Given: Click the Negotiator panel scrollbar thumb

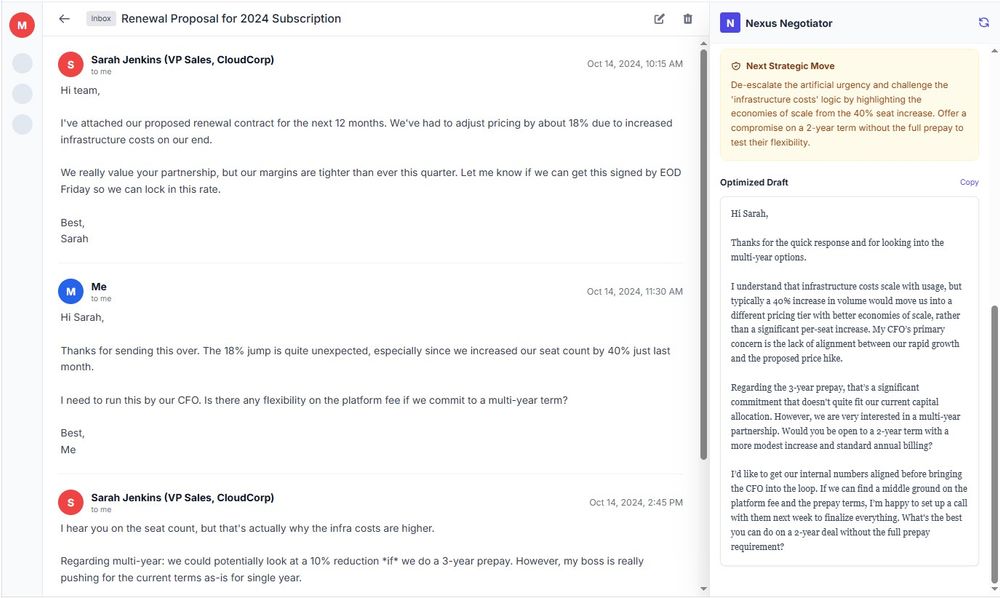Looking at the screenshot, I should pyautogui.click(x=994, y=444).
